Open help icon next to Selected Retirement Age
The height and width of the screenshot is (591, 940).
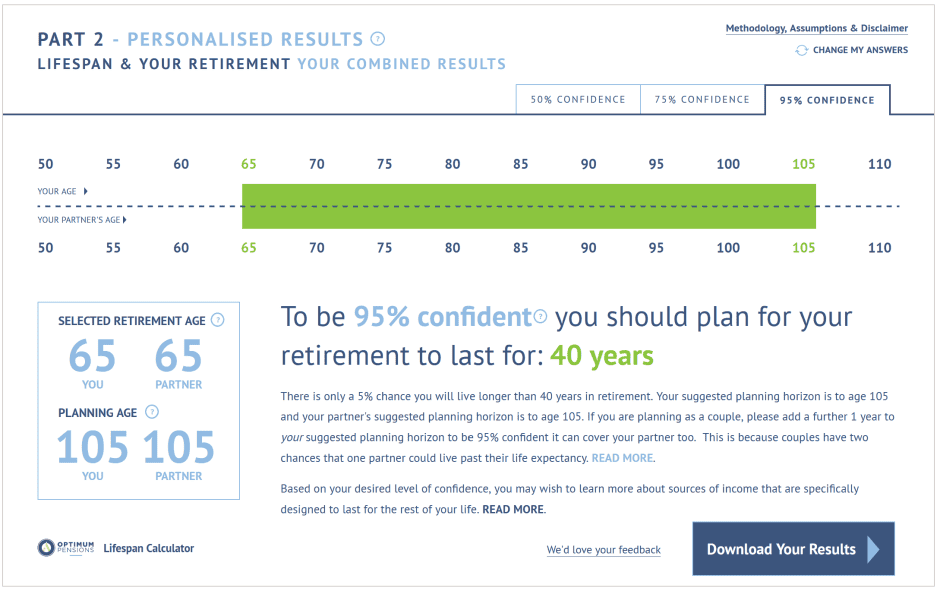pos(218,320)
